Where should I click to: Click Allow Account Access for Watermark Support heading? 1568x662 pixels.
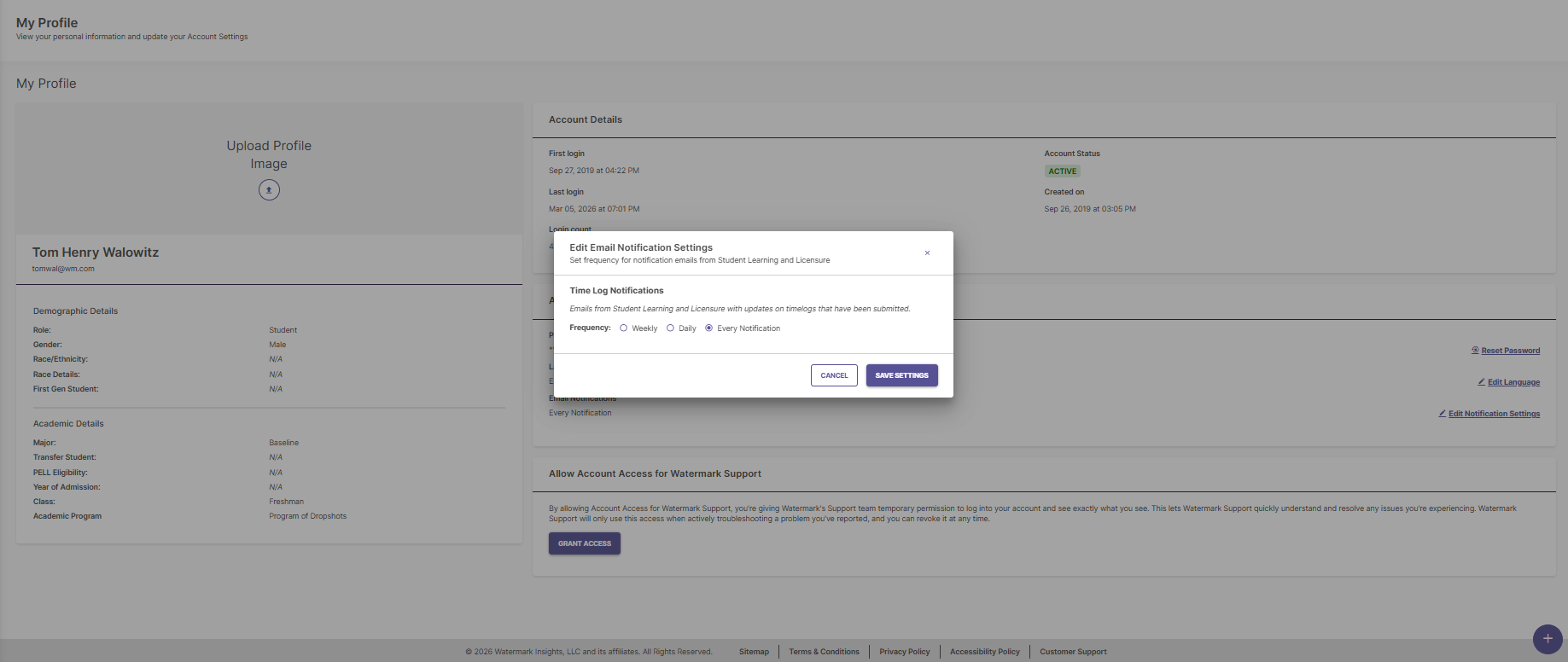pyautogui.click(x=655, y=473)
